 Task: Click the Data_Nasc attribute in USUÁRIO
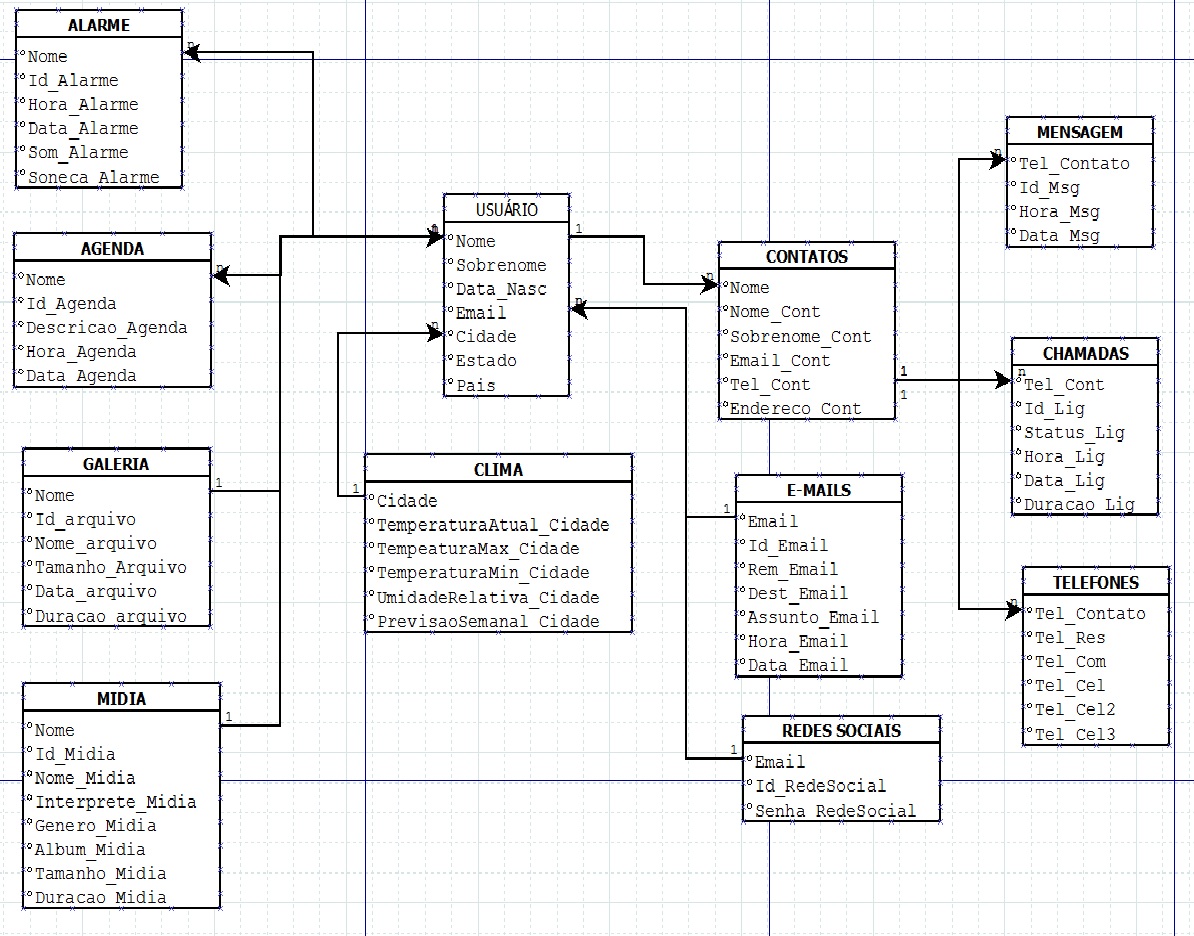click(501, 289)
